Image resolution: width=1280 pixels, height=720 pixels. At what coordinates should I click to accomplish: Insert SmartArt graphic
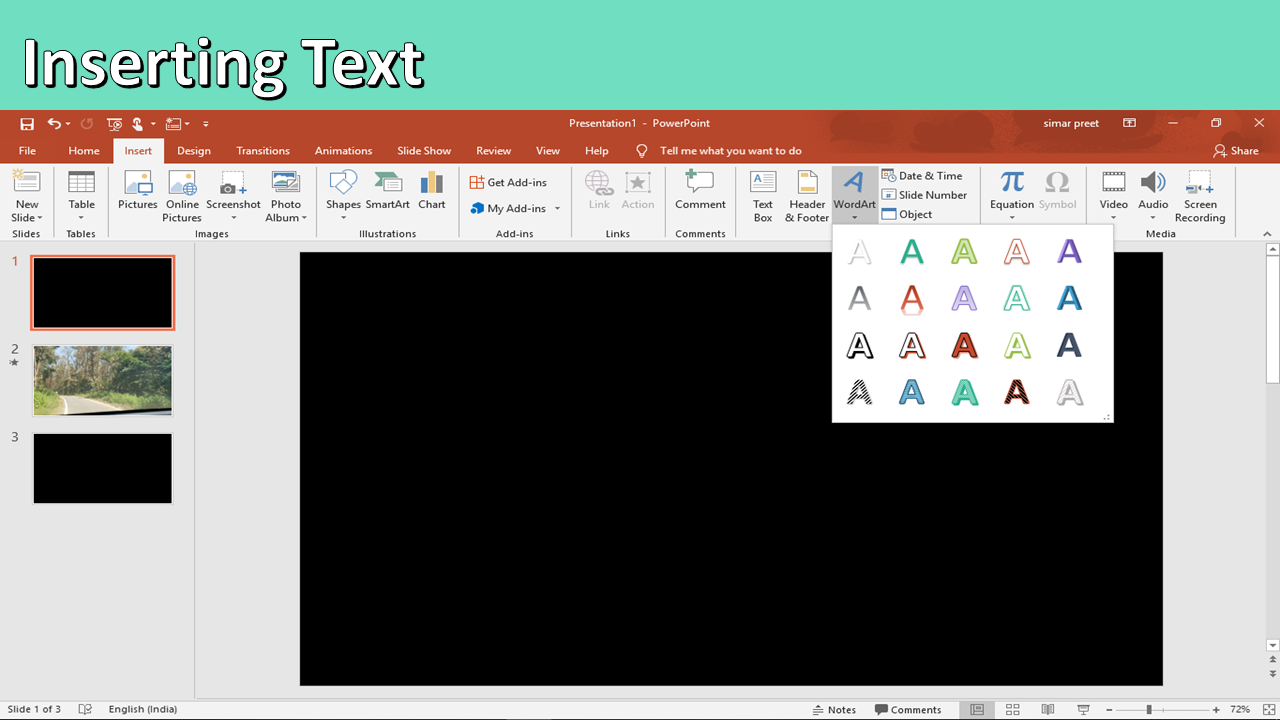(x=388, y=190)
